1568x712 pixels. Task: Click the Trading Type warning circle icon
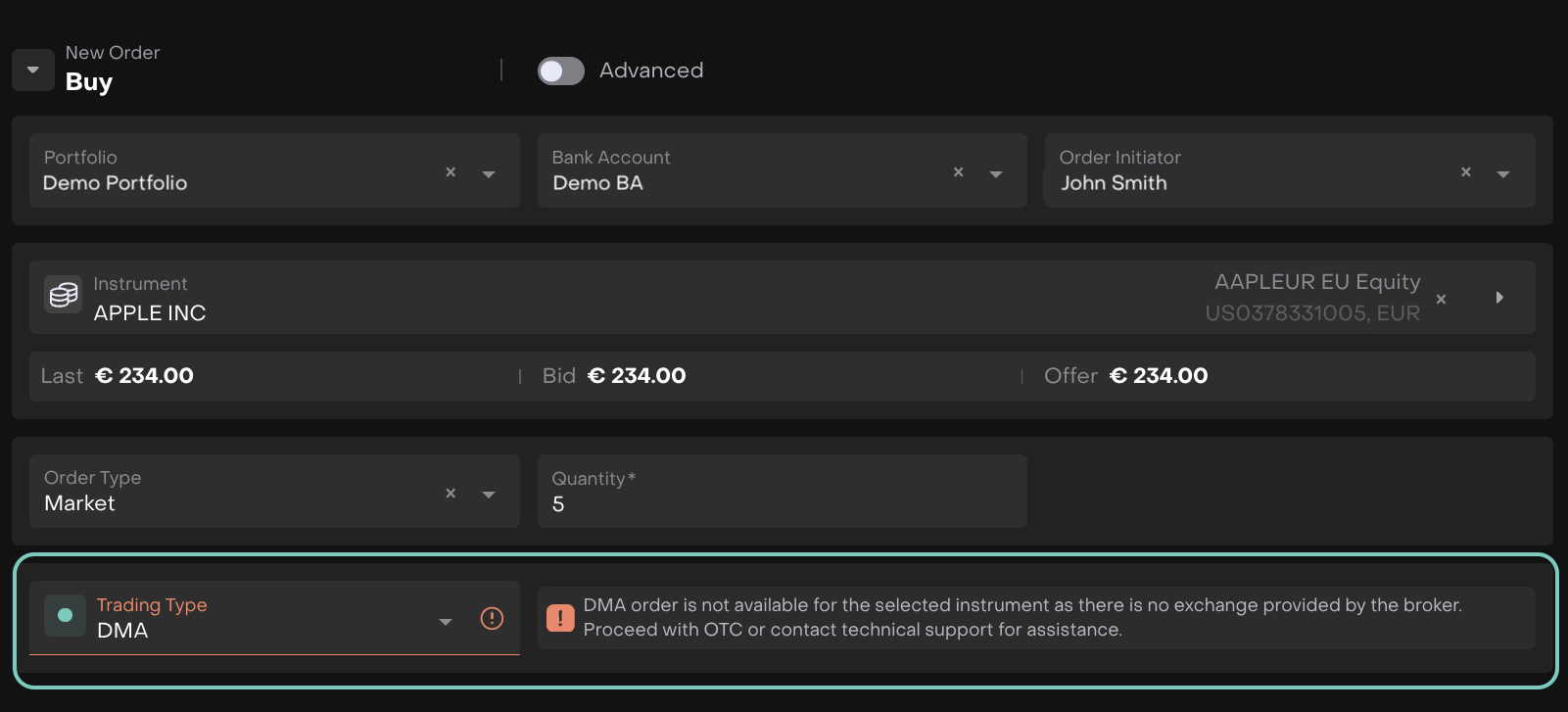(492, 618)
